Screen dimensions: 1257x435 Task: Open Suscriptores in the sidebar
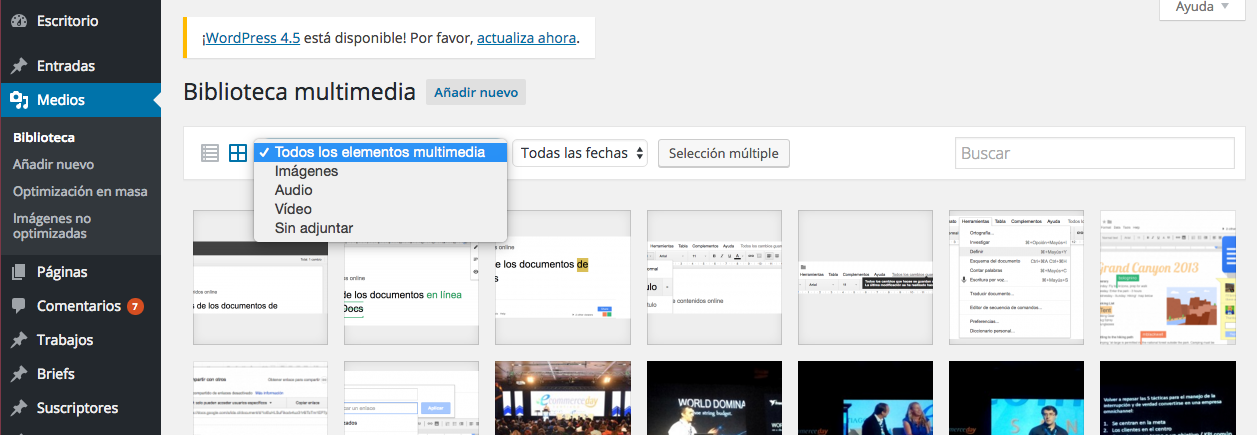click(x=80, y=408)
